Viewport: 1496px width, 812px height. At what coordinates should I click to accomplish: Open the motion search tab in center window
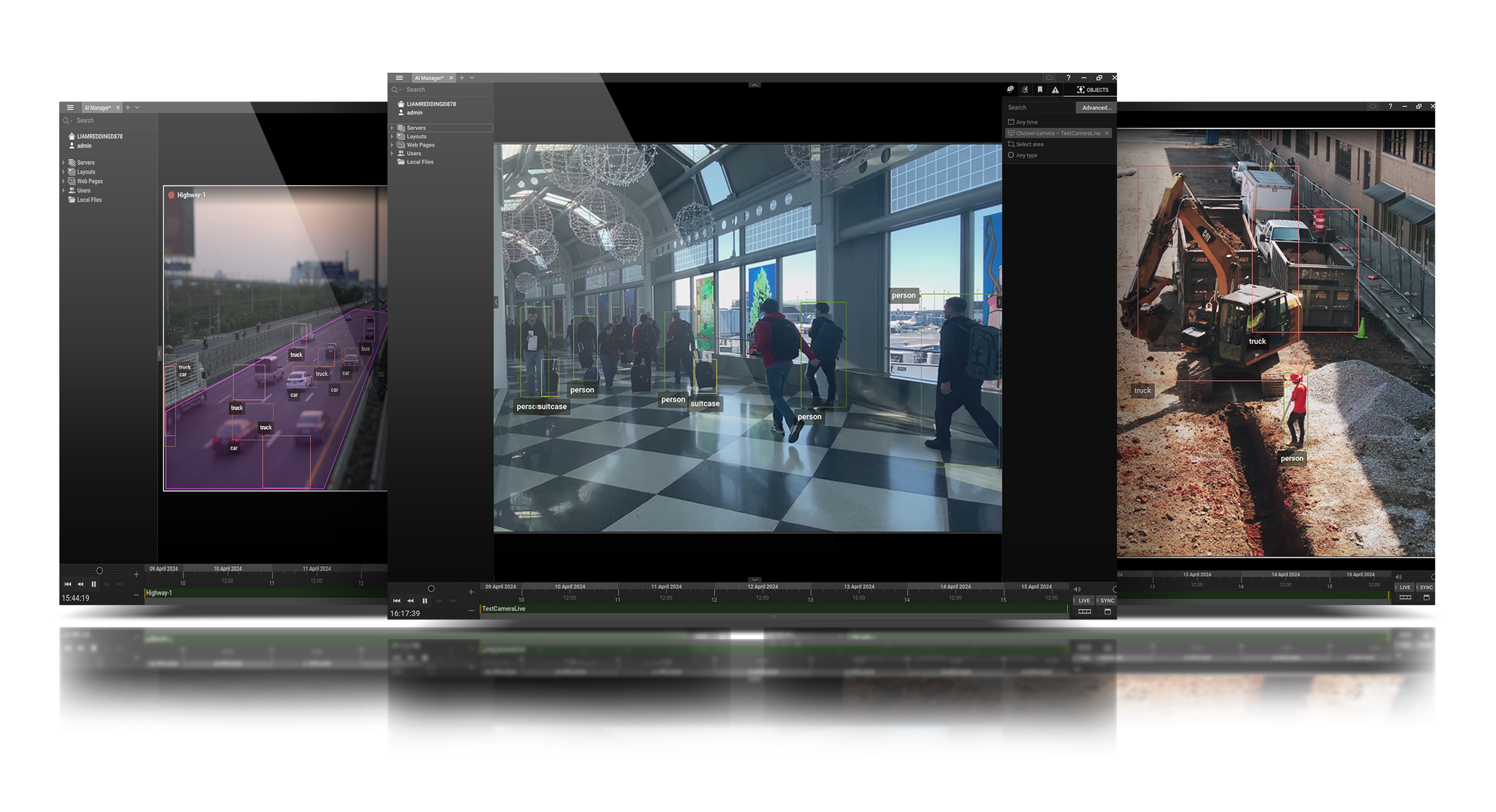pyautogui.click(x=1025, y=89)
